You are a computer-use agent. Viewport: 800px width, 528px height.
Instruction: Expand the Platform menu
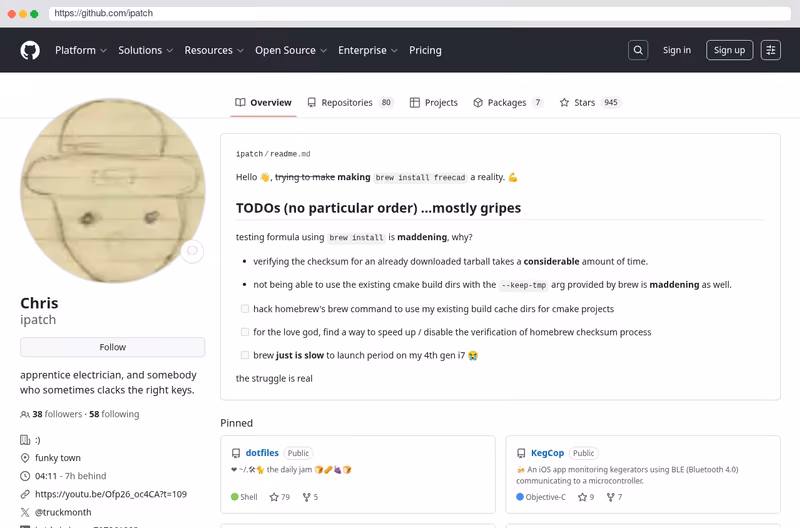tap(81, 50)
